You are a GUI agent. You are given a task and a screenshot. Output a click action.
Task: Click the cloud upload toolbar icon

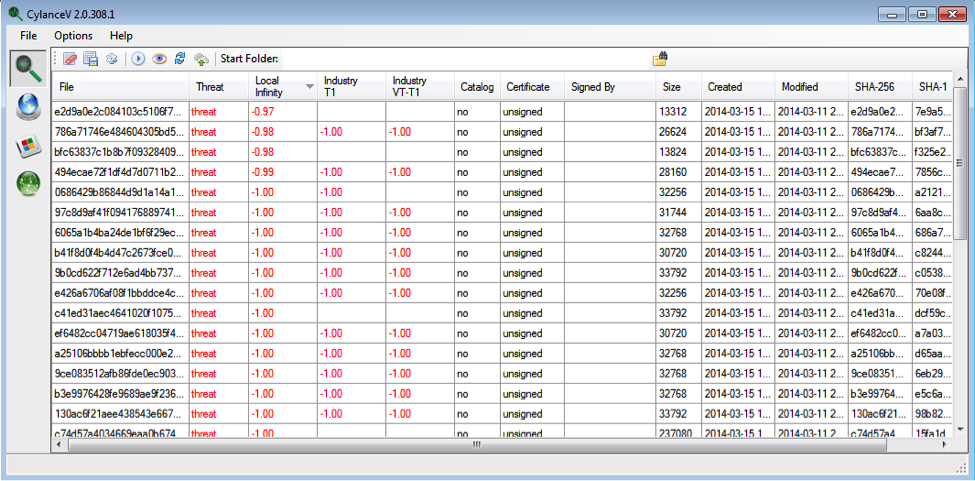tap(201, 60)
